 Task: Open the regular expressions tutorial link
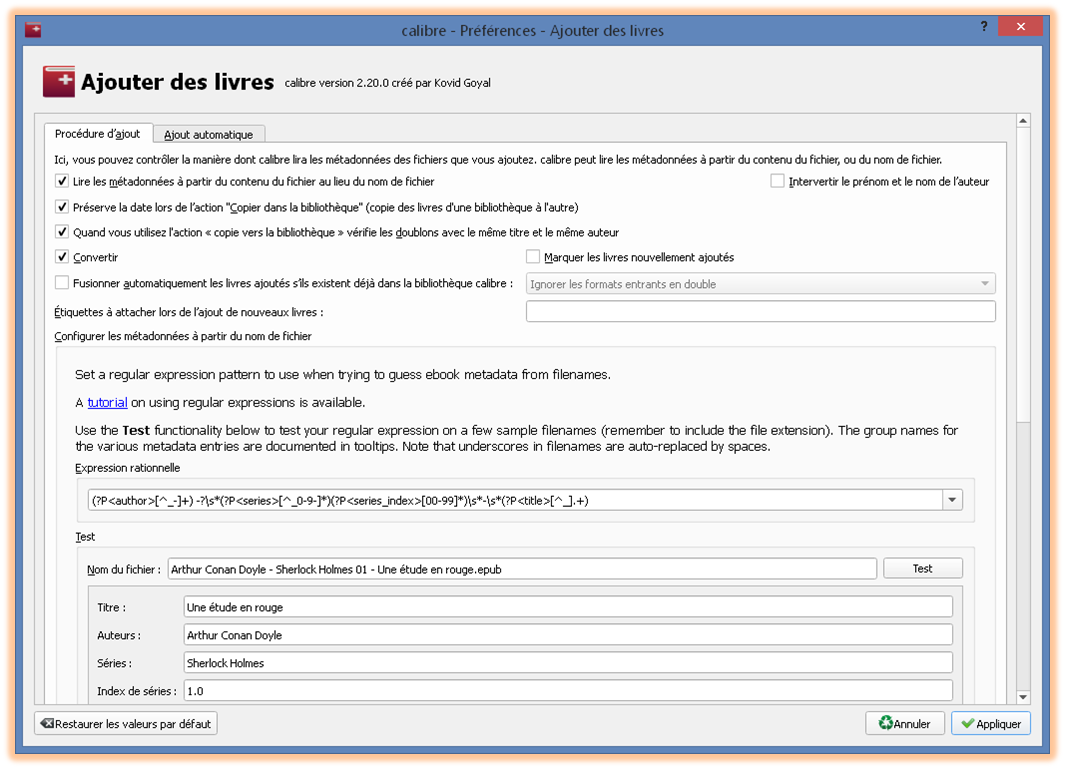pos(107,402)
